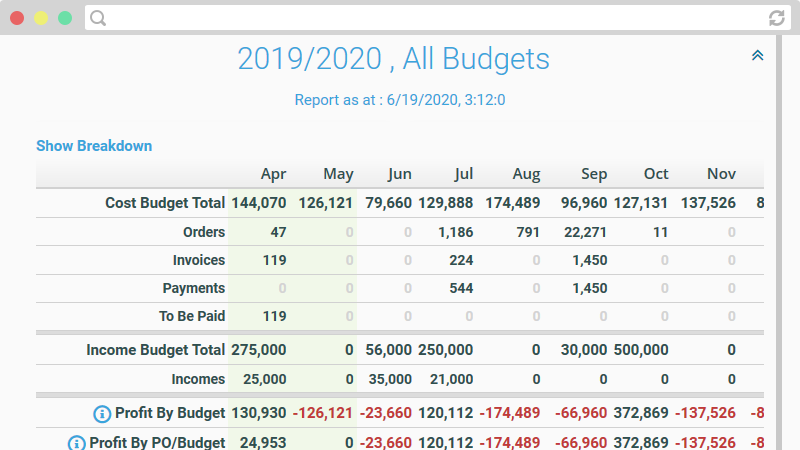Click Incomes value 25,000 for Apr

(x=264, y=379)
